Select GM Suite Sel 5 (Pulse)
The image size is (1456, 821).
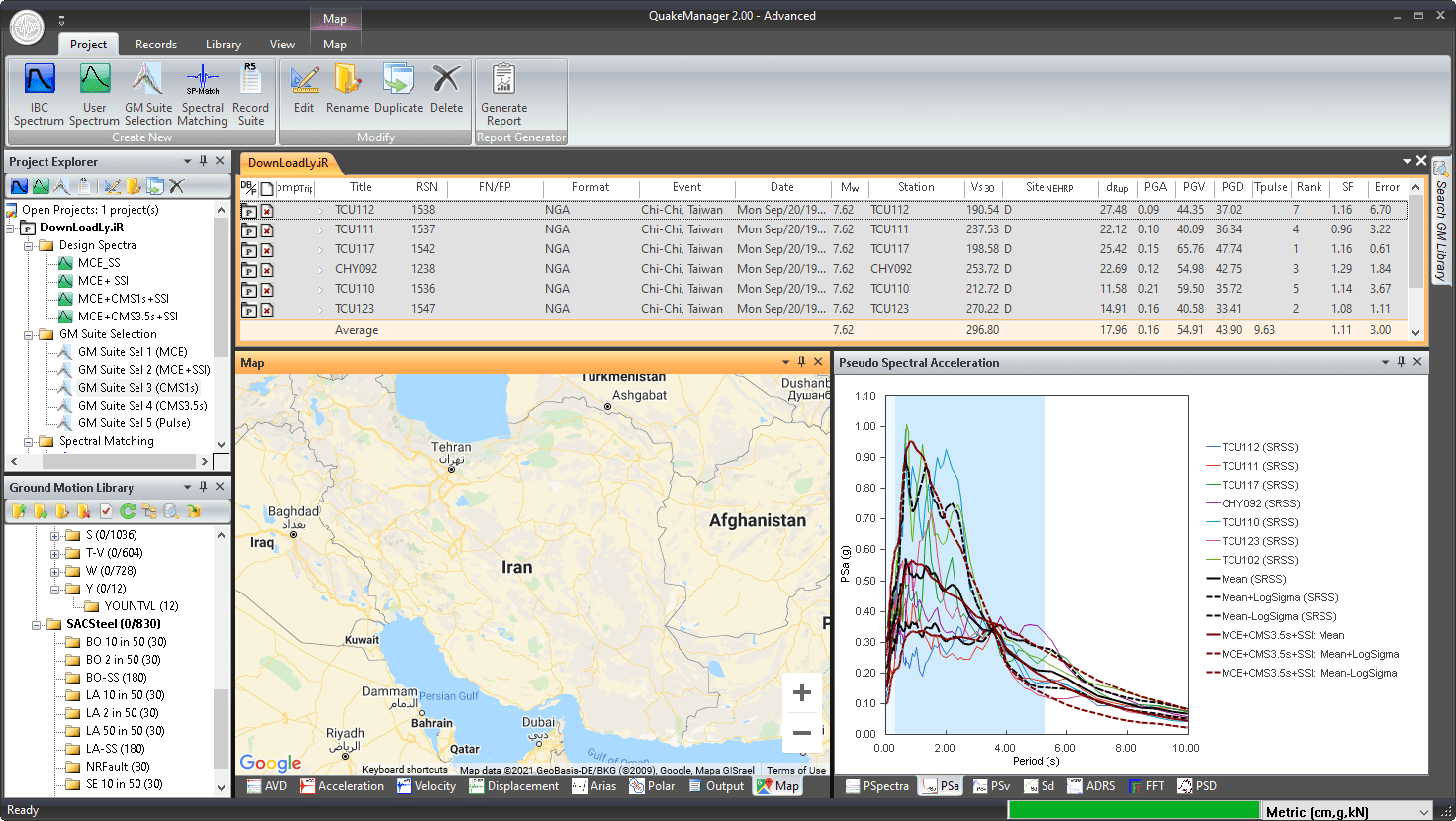134,423
